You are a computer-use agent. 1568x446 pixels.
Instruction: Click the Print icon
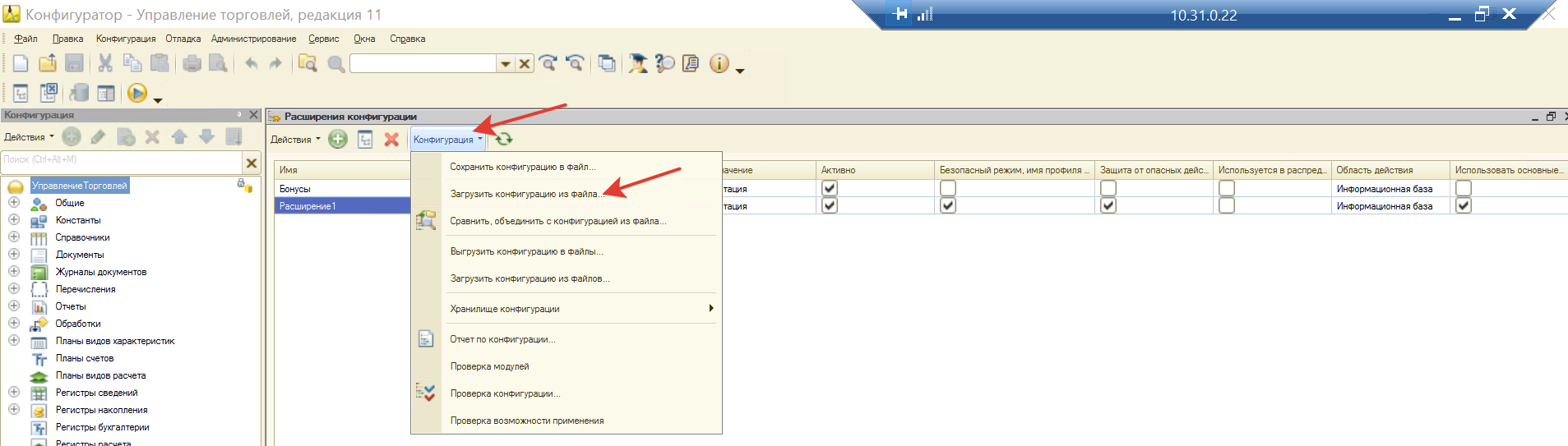click(x=192, y=63)
